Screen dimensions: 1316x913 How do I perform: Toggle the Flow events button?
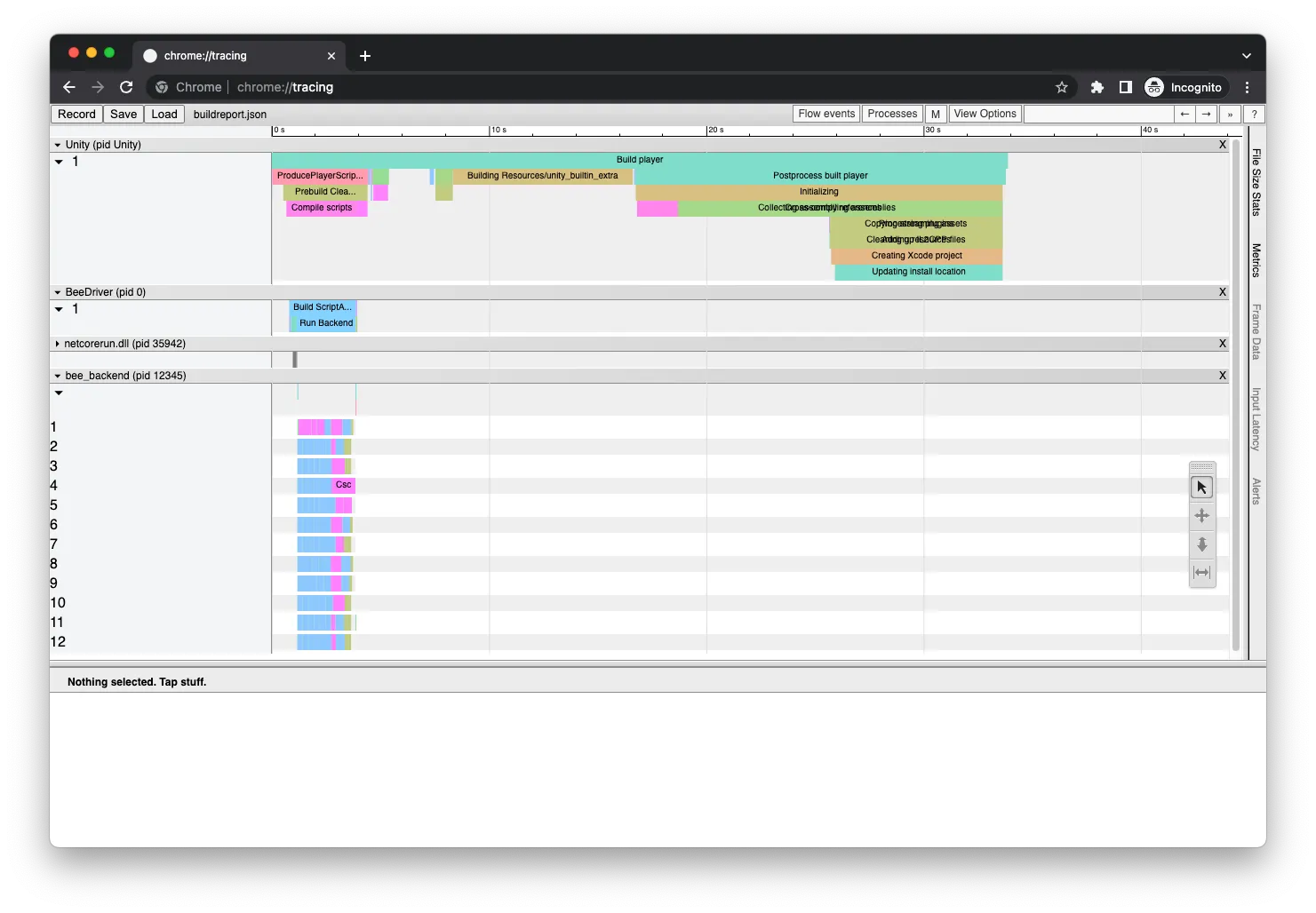(x=825, y=114)
